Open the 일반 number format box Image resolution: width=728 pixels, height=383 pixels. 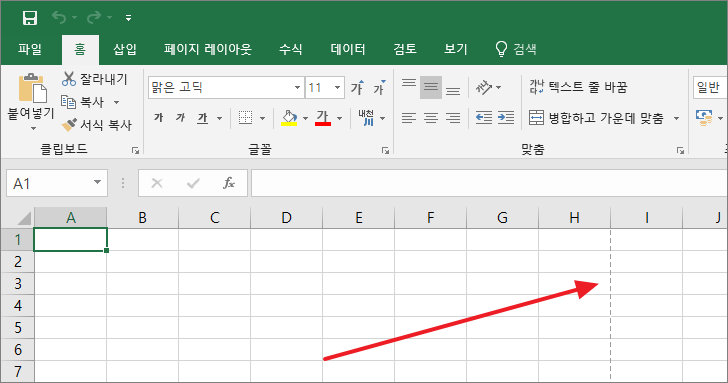[710, 87]
